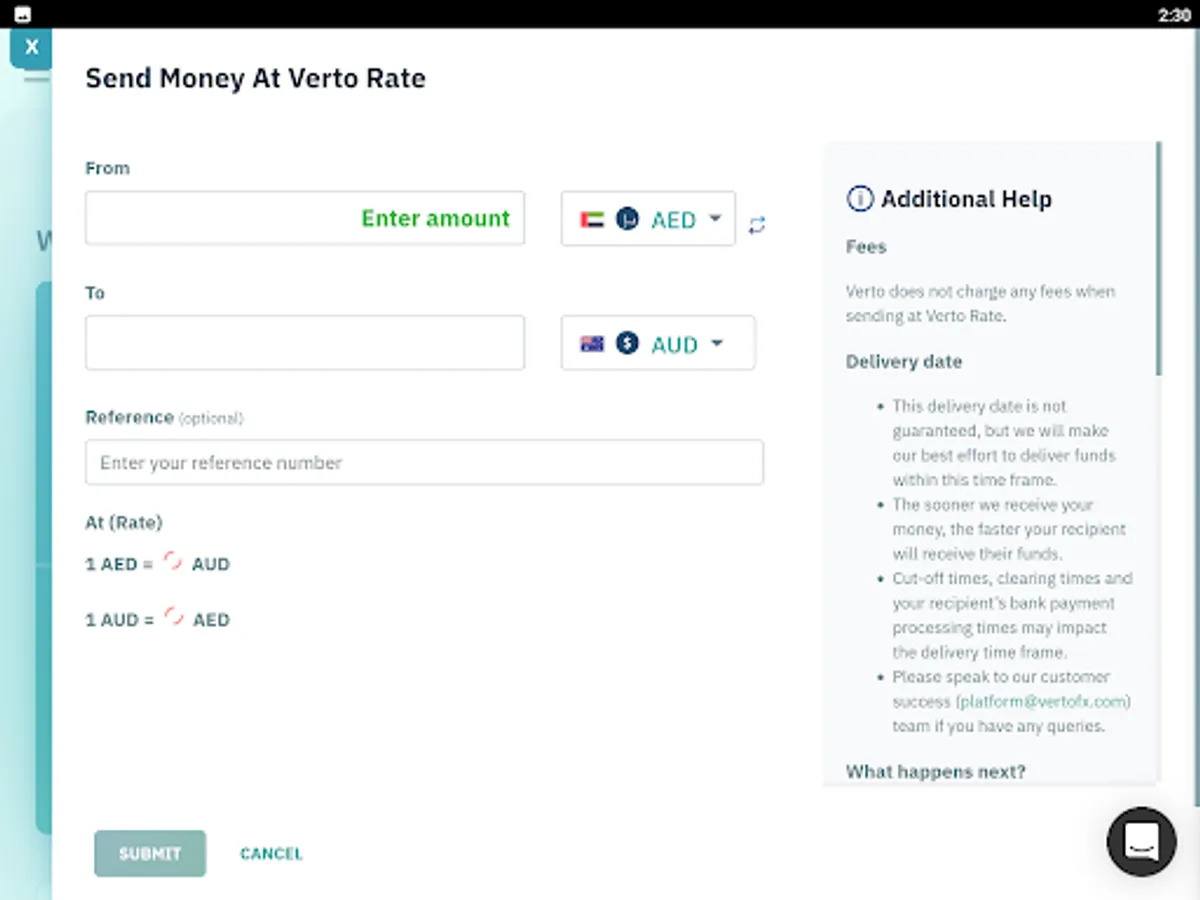
Task: Click the Additional Help info icon
Action: coord(859,199)
